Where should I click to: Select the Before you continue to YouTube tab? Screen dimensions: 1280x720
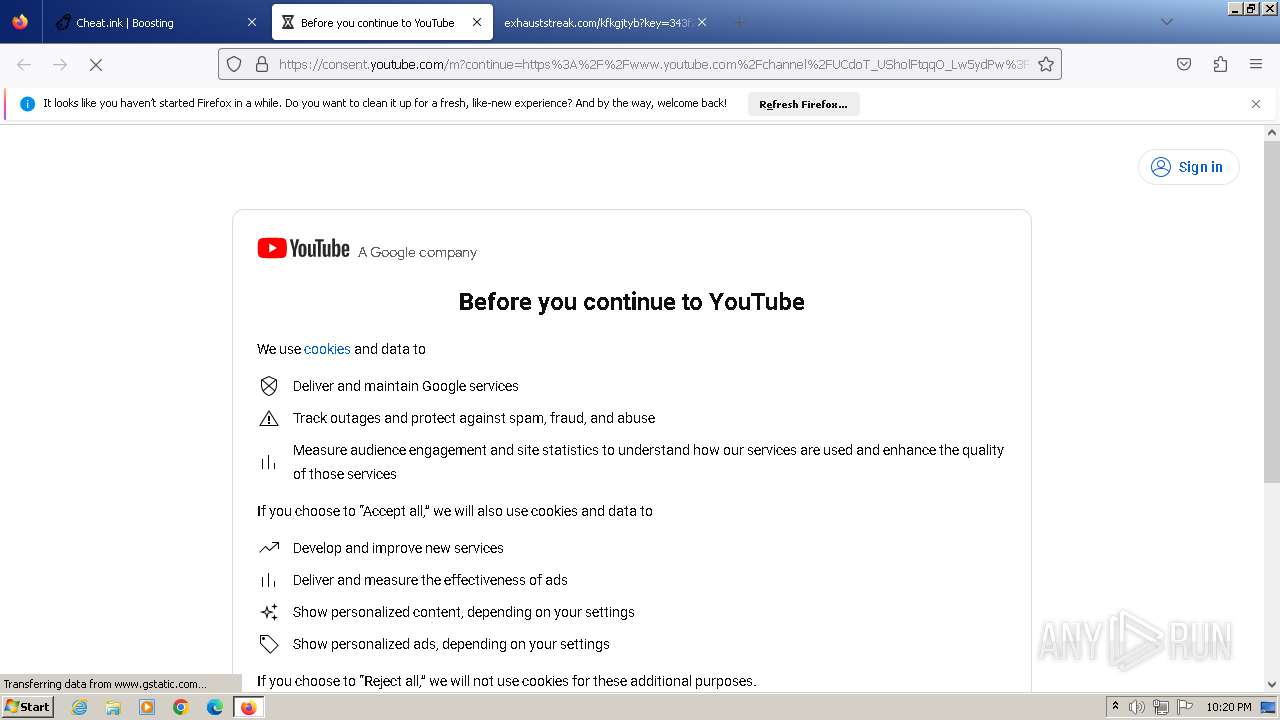tap(381, 22)
